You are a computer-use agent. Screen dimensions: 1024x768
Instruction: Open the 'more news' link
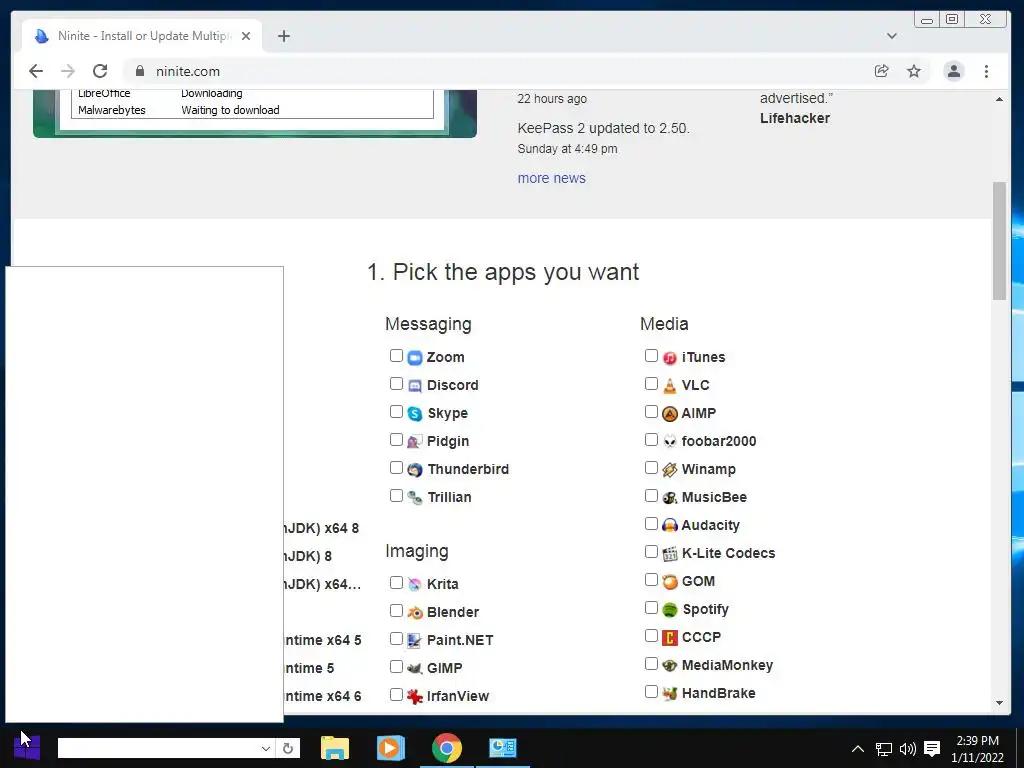click(x=551, y=178)
